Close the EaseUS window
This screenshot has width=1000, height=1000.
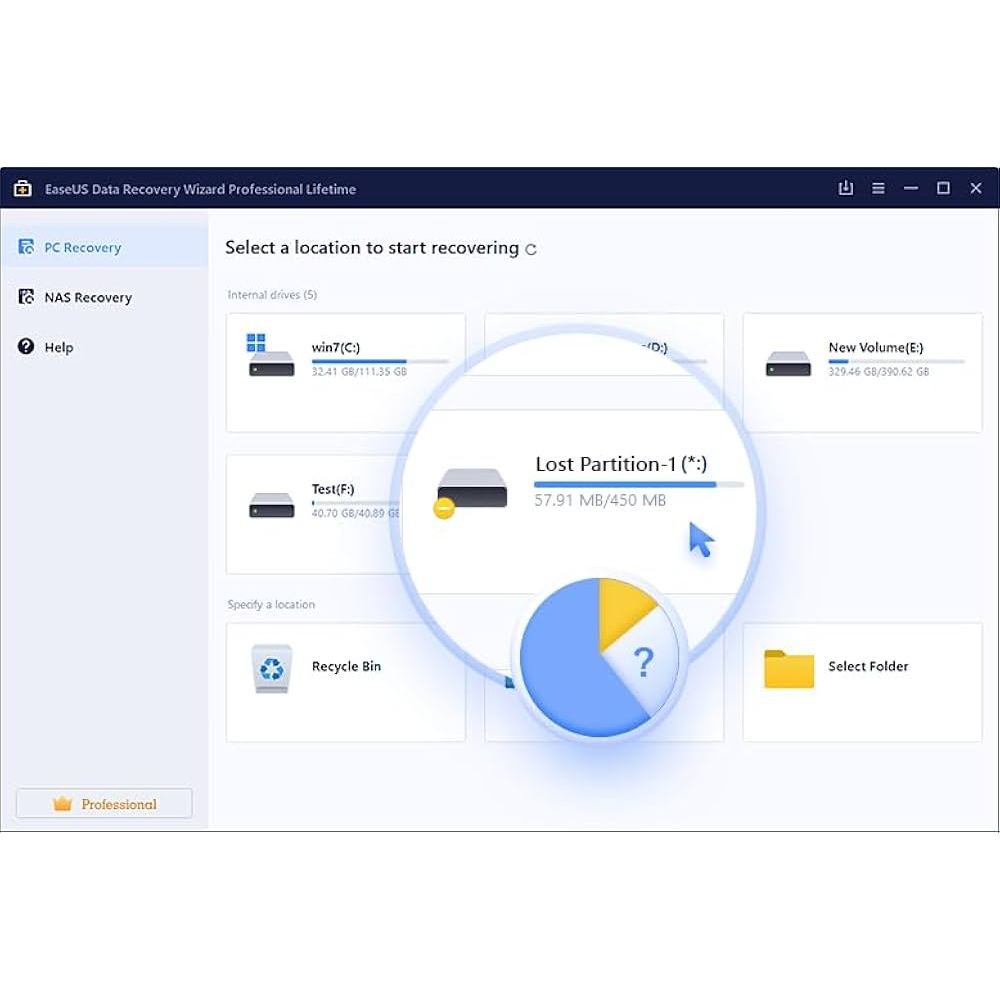coord(976,188)
